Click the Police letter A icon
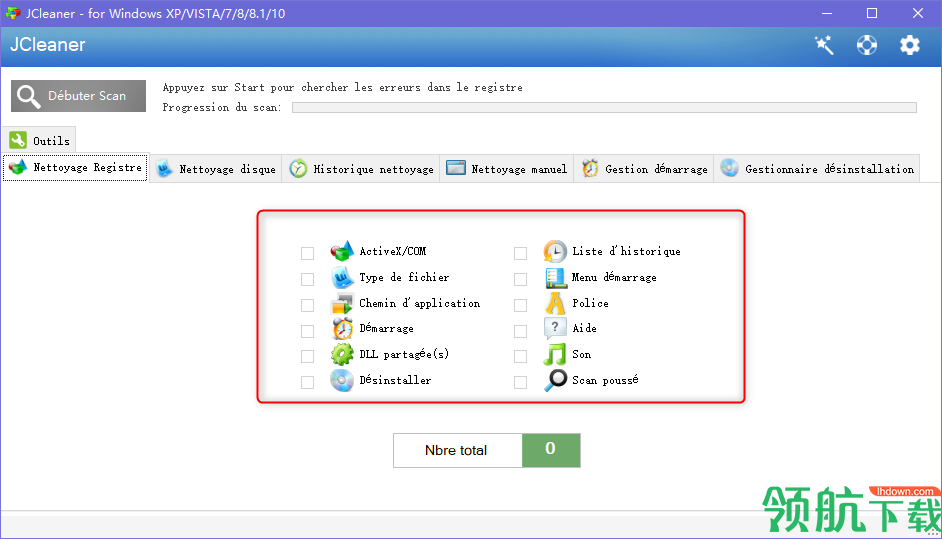Viewport: 942px width, 539px height. coord(555,303)
